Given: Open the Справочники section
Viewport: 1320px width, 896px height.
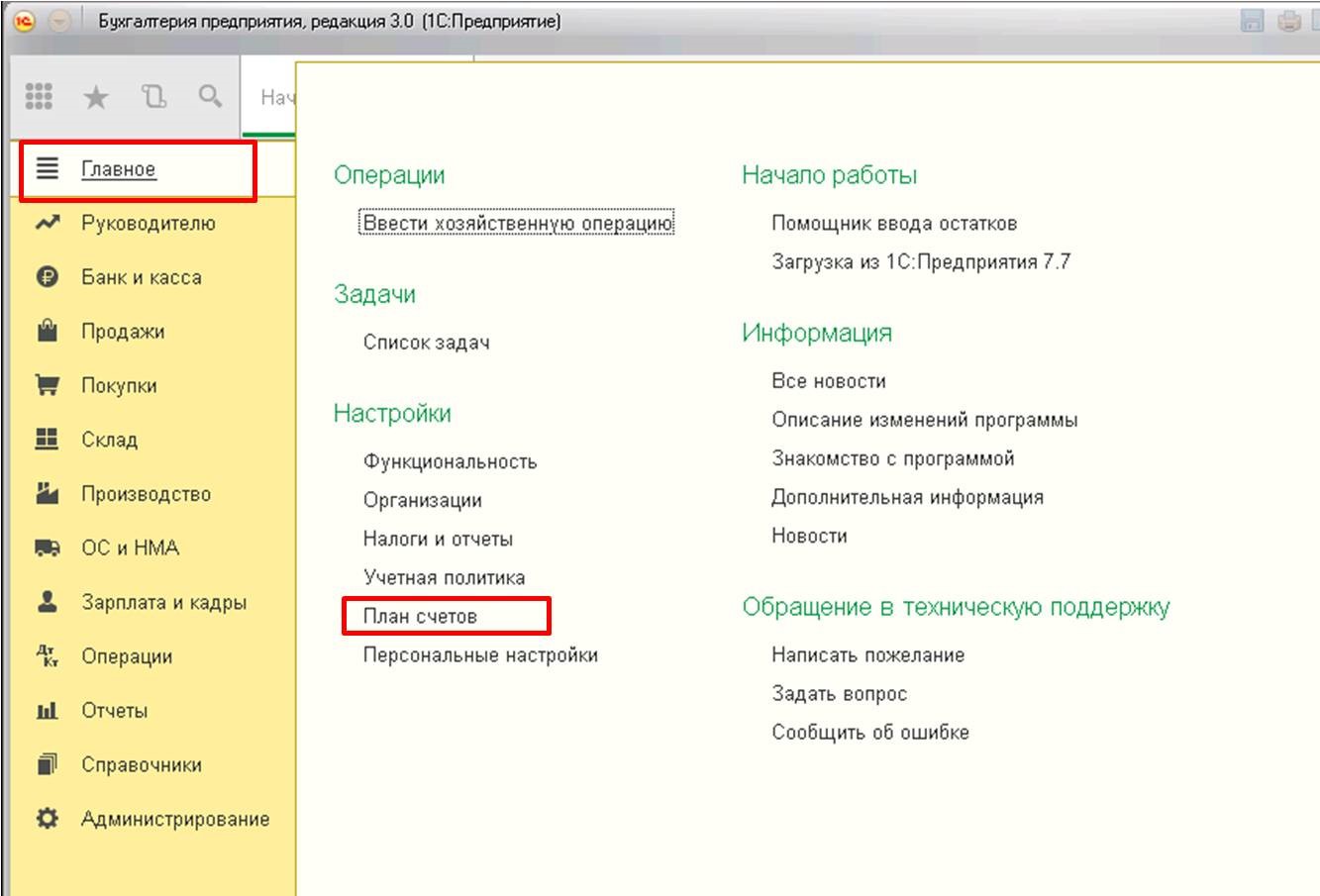Looking at the screenshot, I should tap(142, 764).
